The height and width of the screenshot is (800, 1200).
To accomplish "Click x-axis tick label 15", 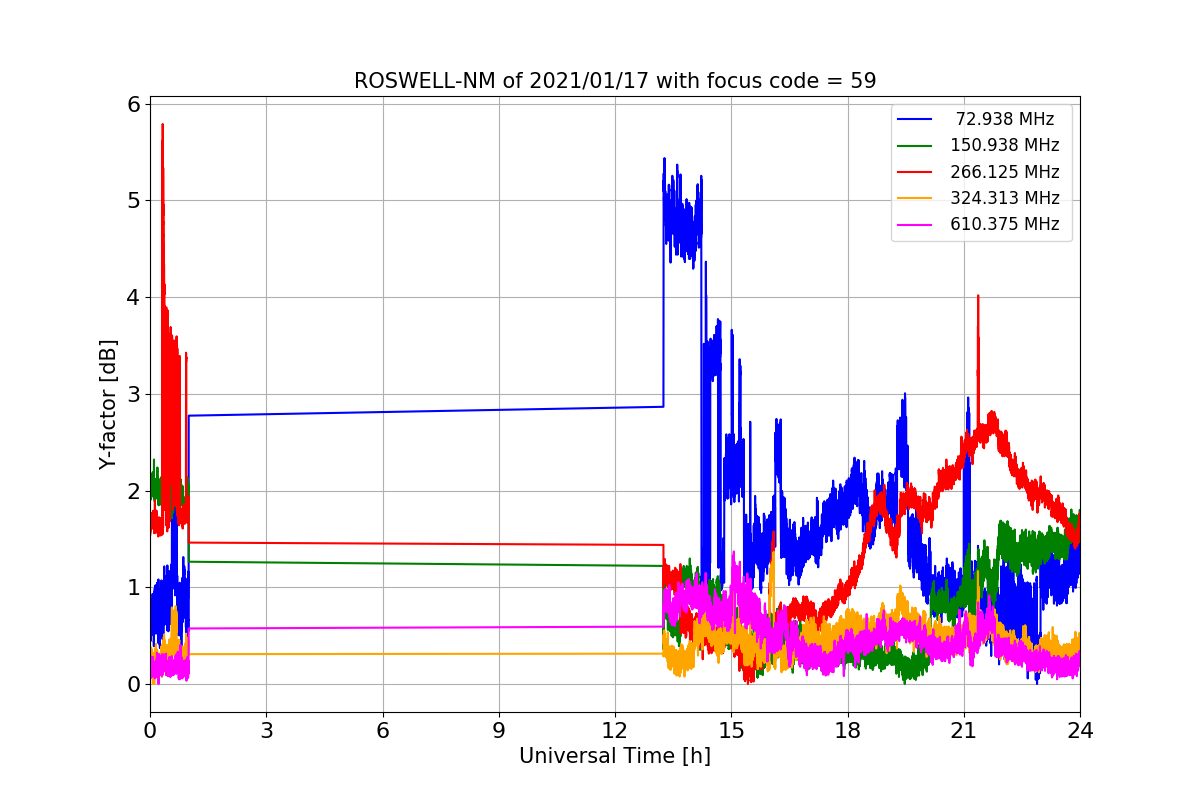I will point(731,731).
